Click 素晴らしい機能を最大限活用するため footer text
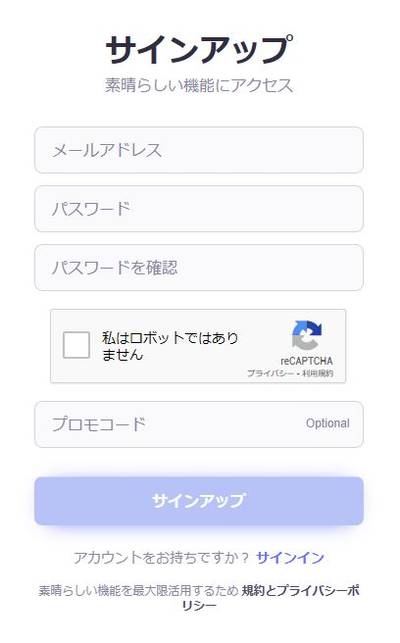The width and height of the screenshot is (400, 643). click(x=138, y=591)
